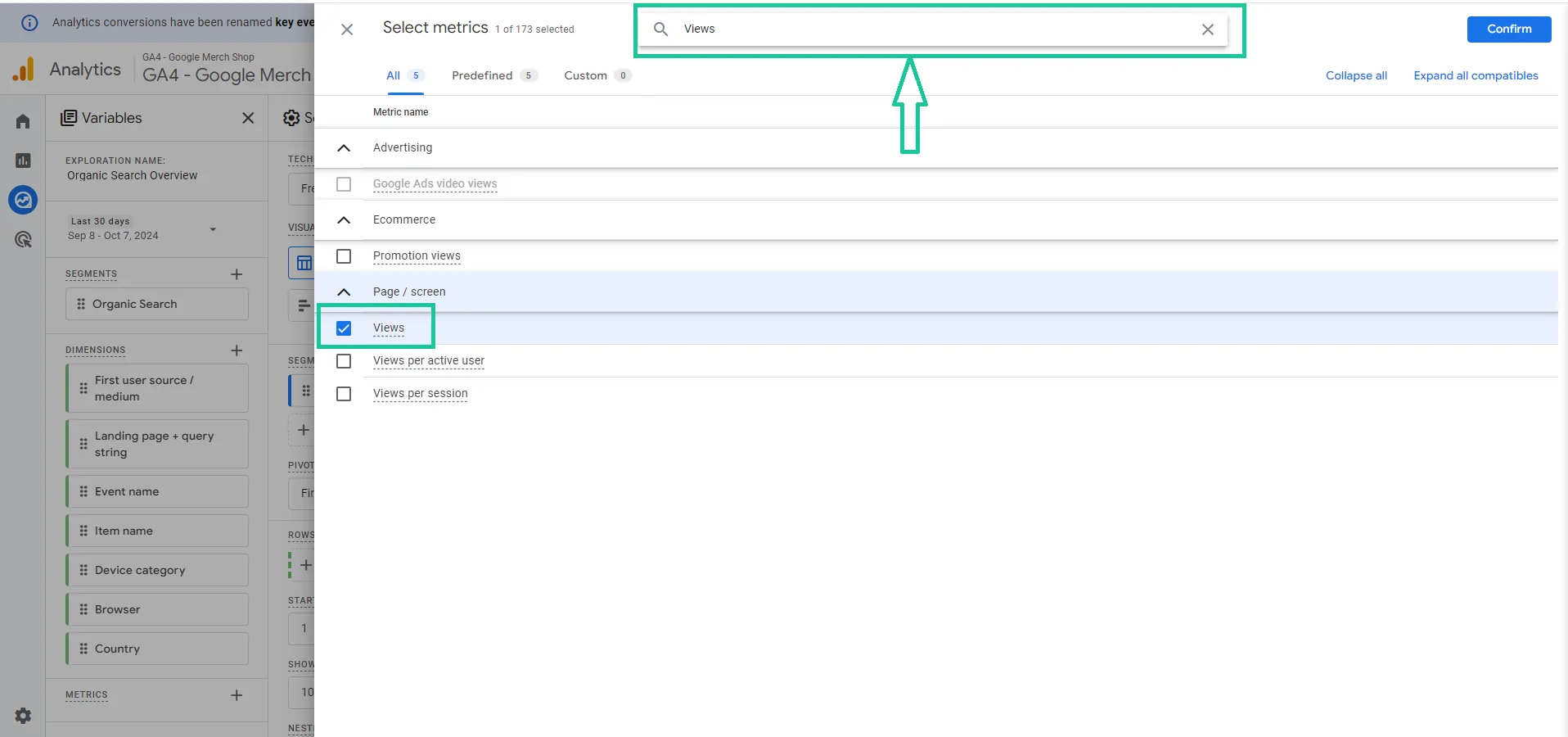Collapse the Ecommerce metric group
Viewport: 1568px width, 737px height.
pos(344,220)
